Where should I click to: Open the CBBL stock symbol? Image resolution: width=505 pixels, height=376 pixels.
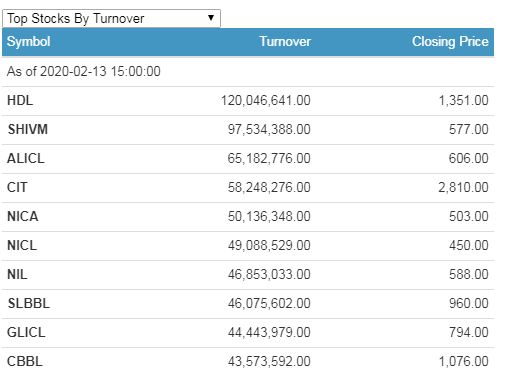(25, 361)
